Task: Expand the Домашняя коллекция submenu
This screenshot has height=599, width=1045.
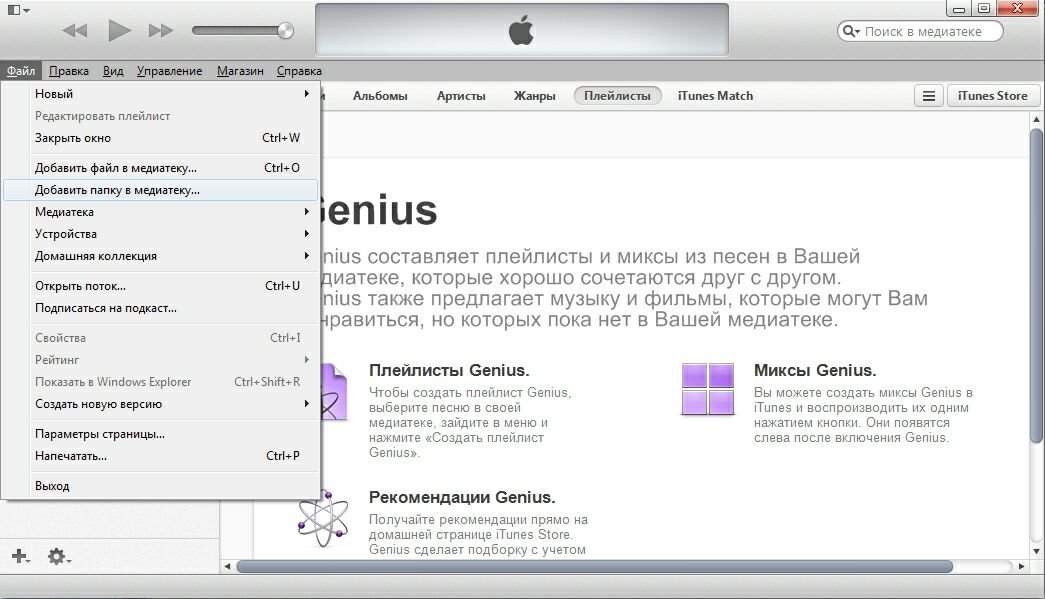Action: pyautogui.click(x=160, y=256)
